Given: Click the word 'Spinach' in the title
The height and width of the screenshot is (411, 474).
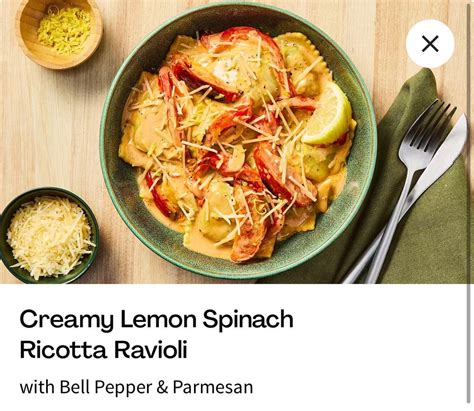Looking at the screenshot, I should [248, 319].
